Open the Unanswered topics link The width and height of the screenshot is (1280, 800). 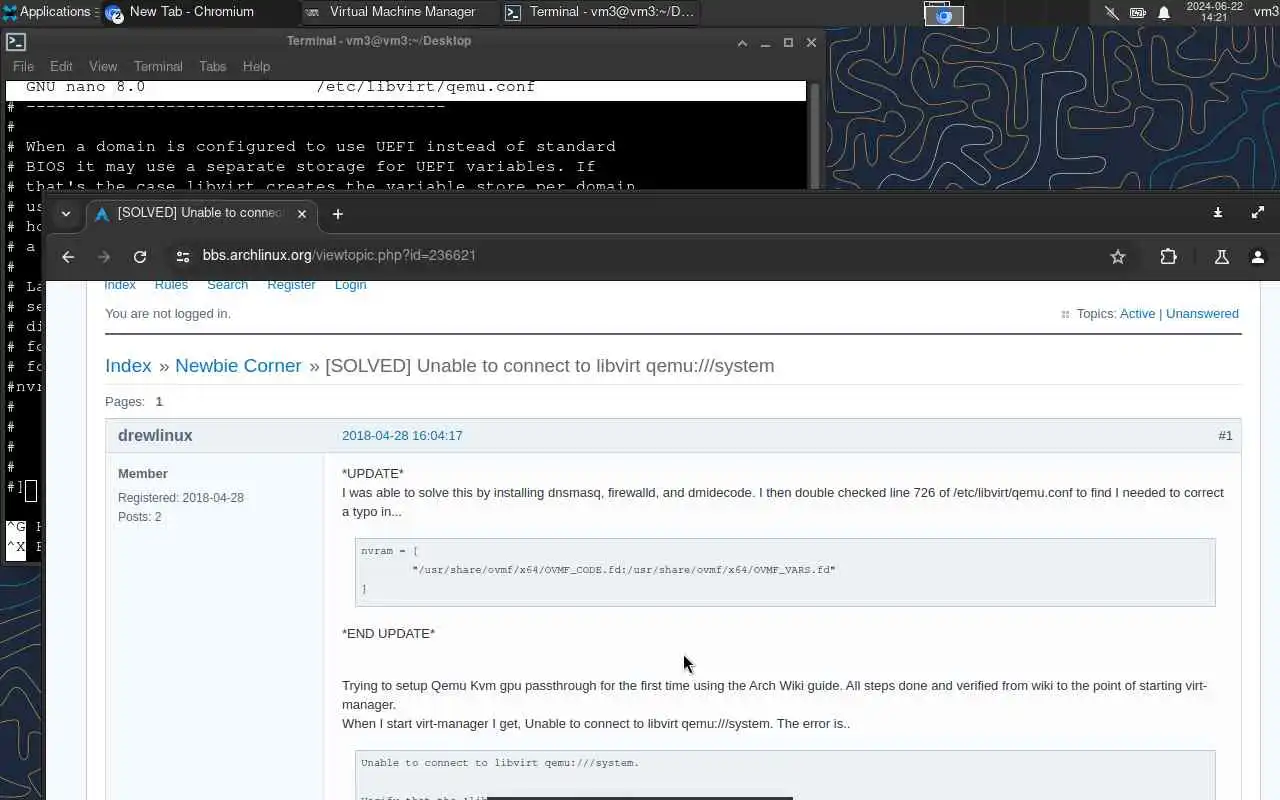[x=1202, y=314]
